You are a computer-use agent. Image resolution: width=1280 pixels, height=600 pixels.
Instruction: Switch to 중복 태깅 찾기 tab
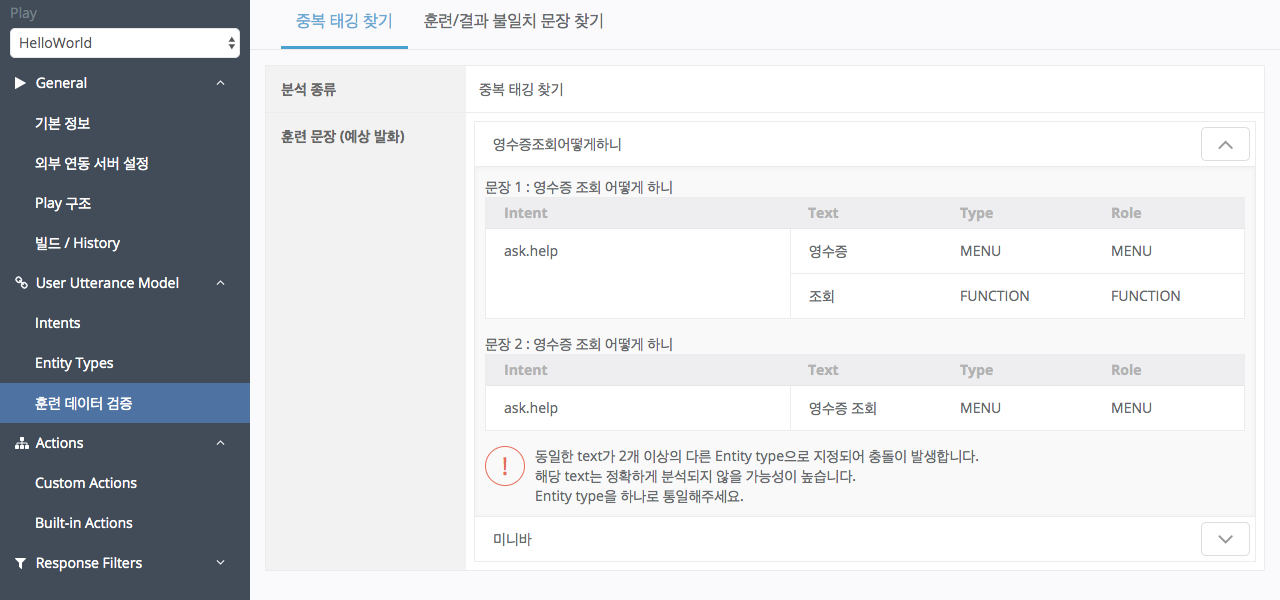click(x=344, y=21)
